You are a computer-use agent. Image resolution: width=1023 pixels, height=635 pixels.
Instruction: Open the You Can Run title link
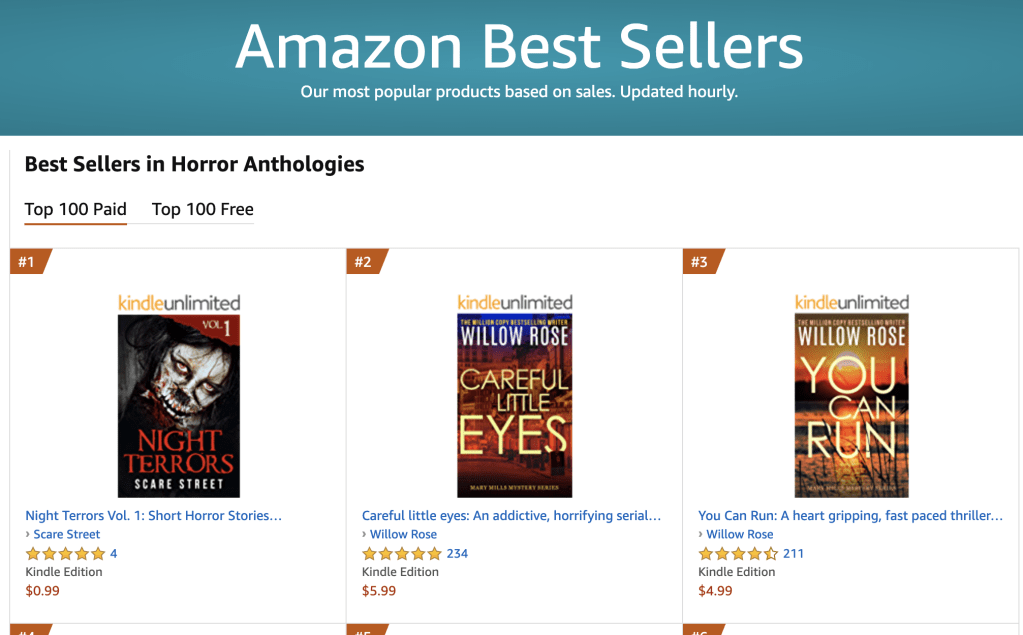point(850,516)
